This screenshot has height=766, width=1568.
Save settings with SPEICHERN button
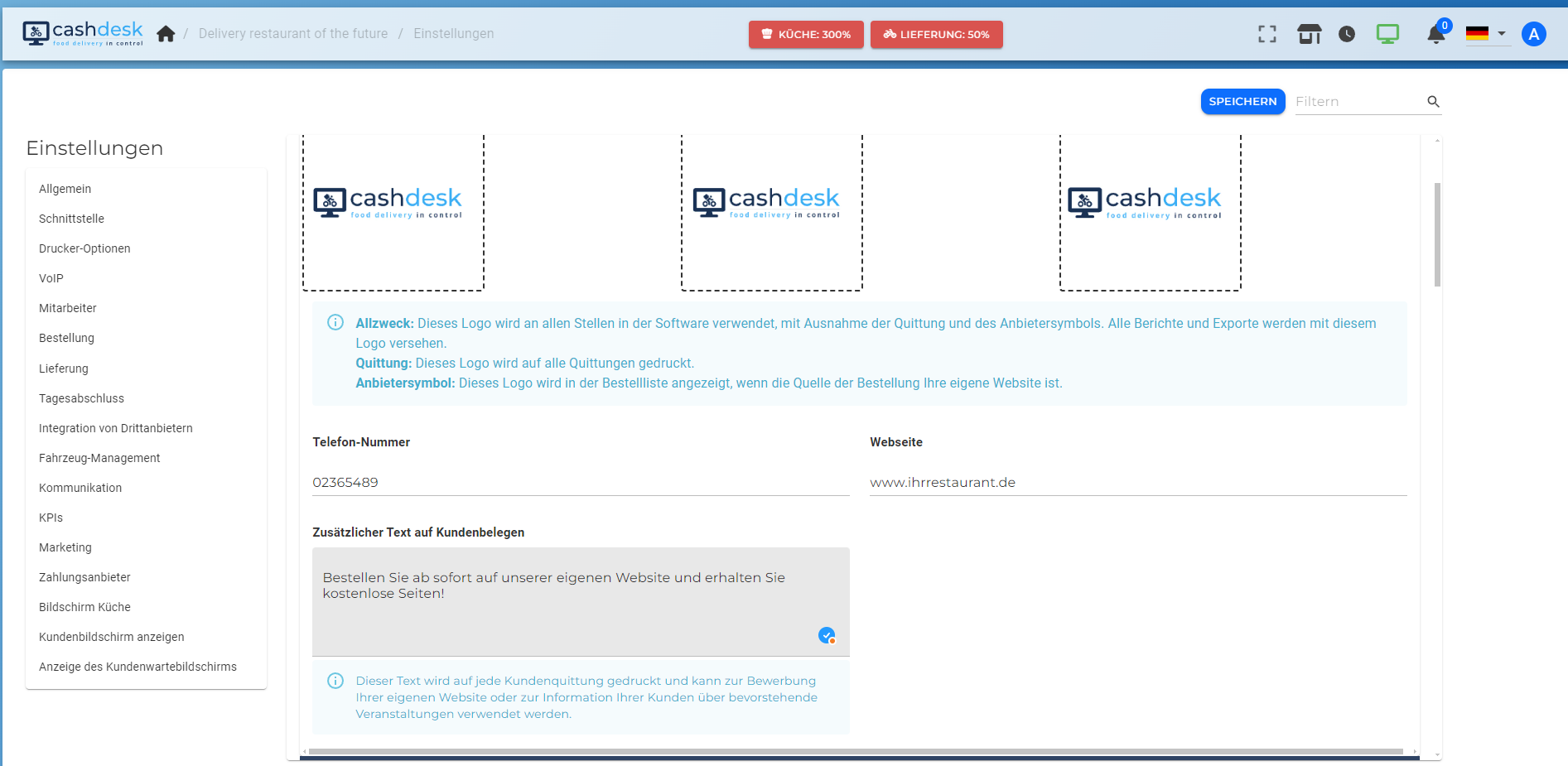pos(1242,101)
